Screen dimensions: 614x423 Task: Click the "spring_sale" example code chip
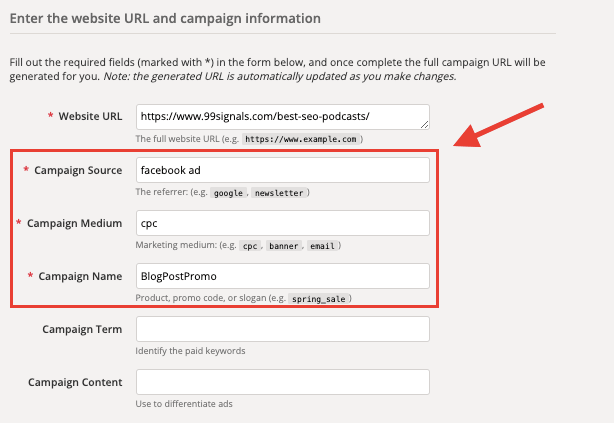[321, 298]
